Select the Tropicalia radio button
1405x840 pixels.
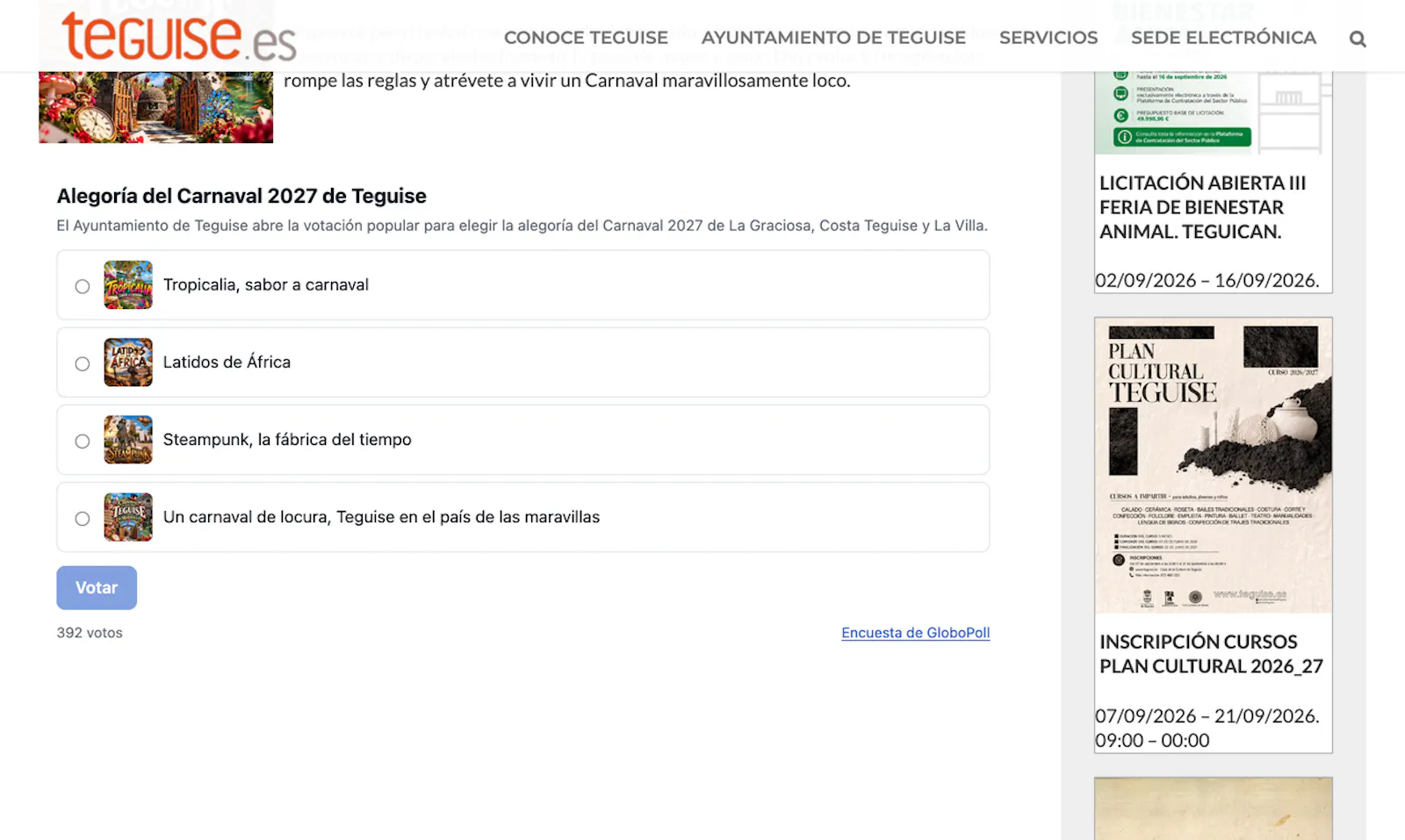pyautogui.click(x=83, y=286)
